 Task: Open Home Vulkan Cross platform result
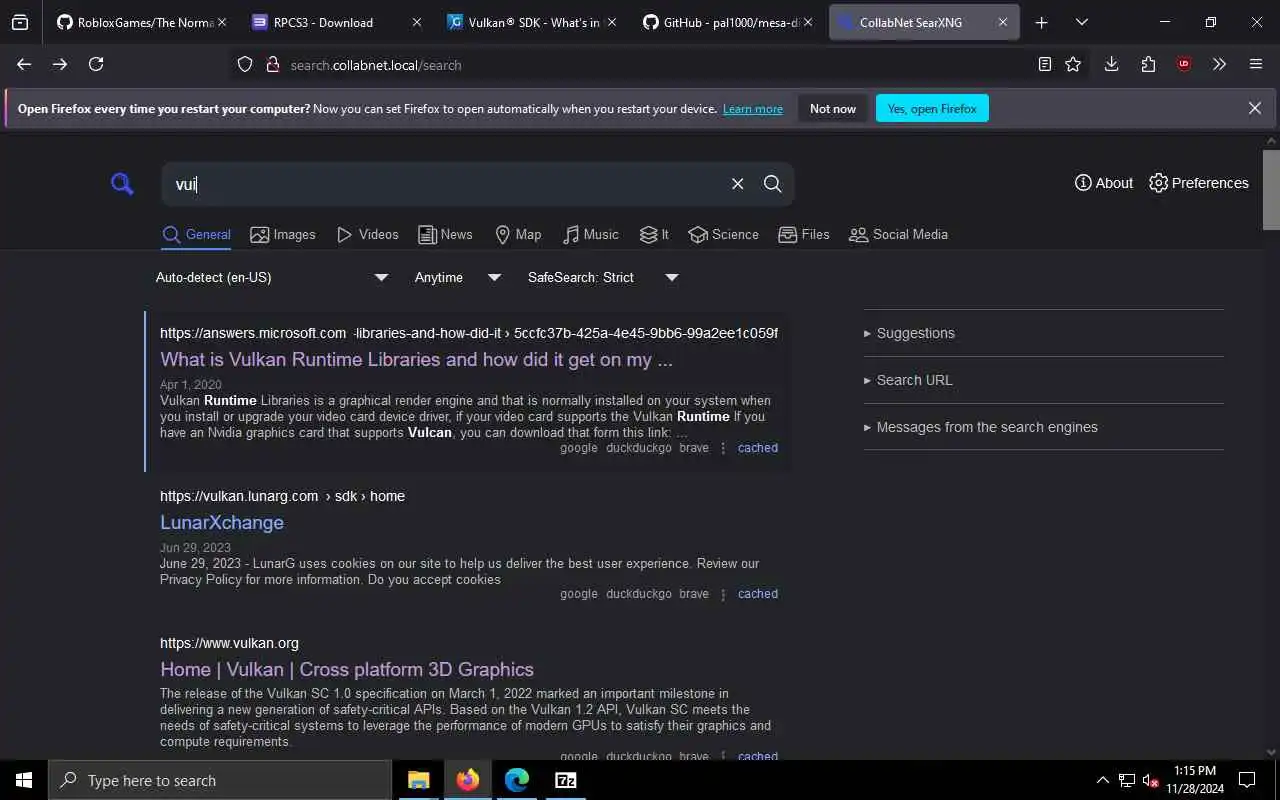point(347,669)
